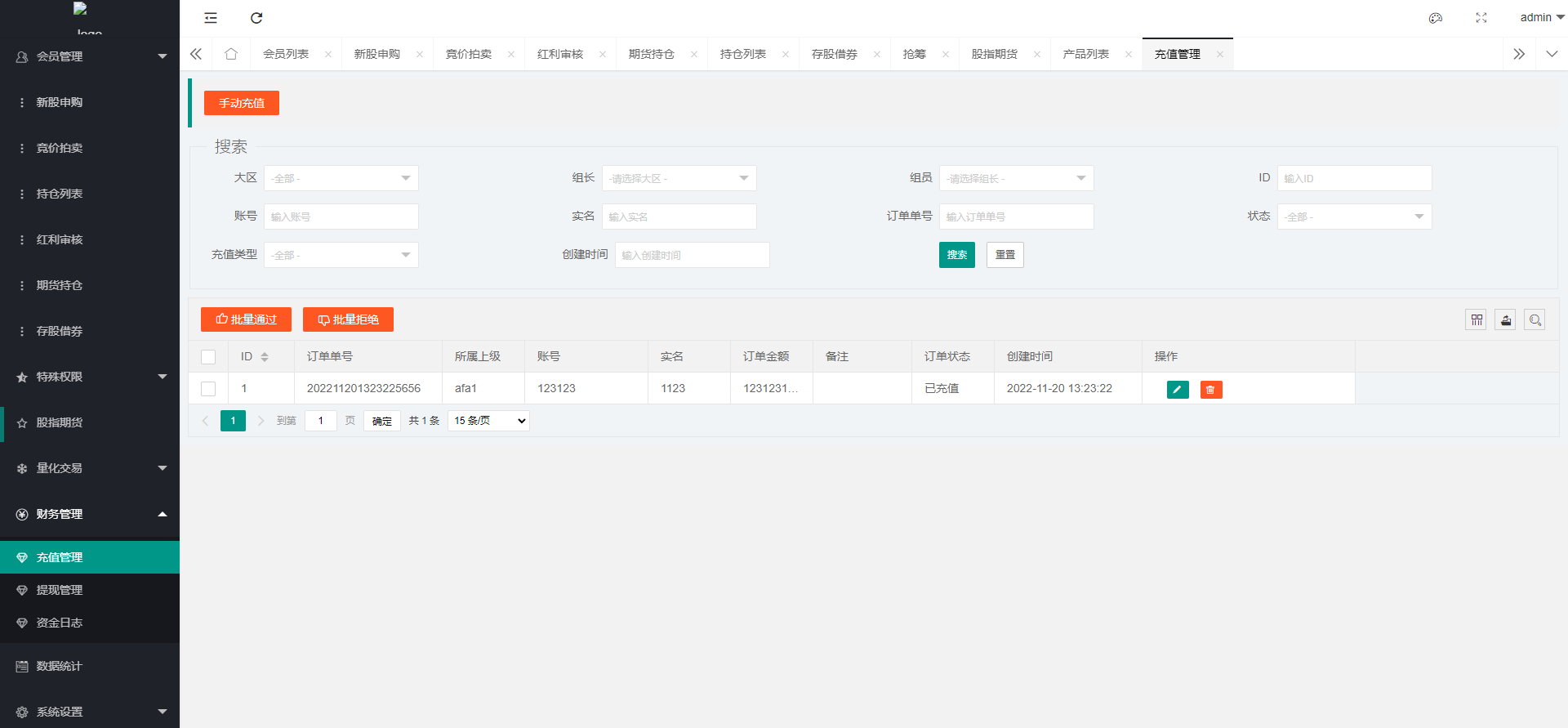Refresh the page with the reload icon

[256, 18]
